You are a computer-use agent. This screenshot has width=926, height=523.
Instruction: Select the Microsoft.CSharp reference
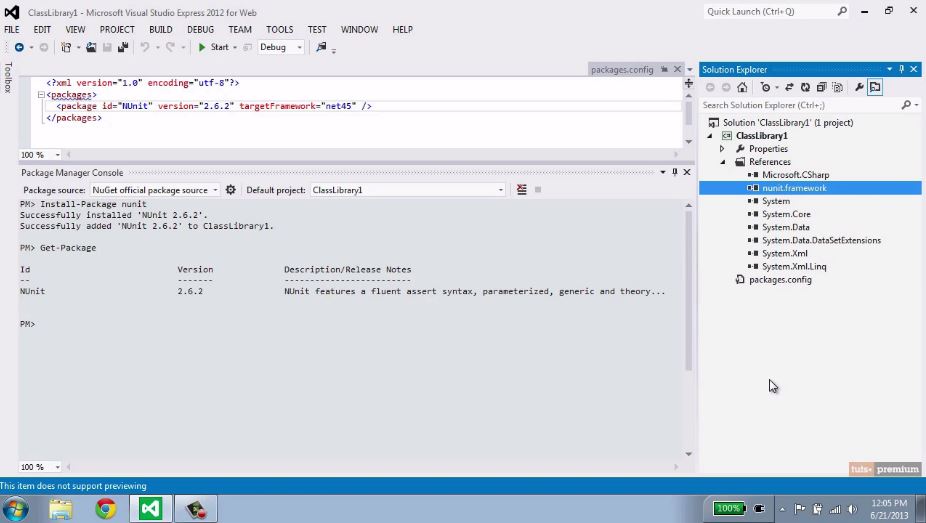pyautogui.click(x=795, y=175)
